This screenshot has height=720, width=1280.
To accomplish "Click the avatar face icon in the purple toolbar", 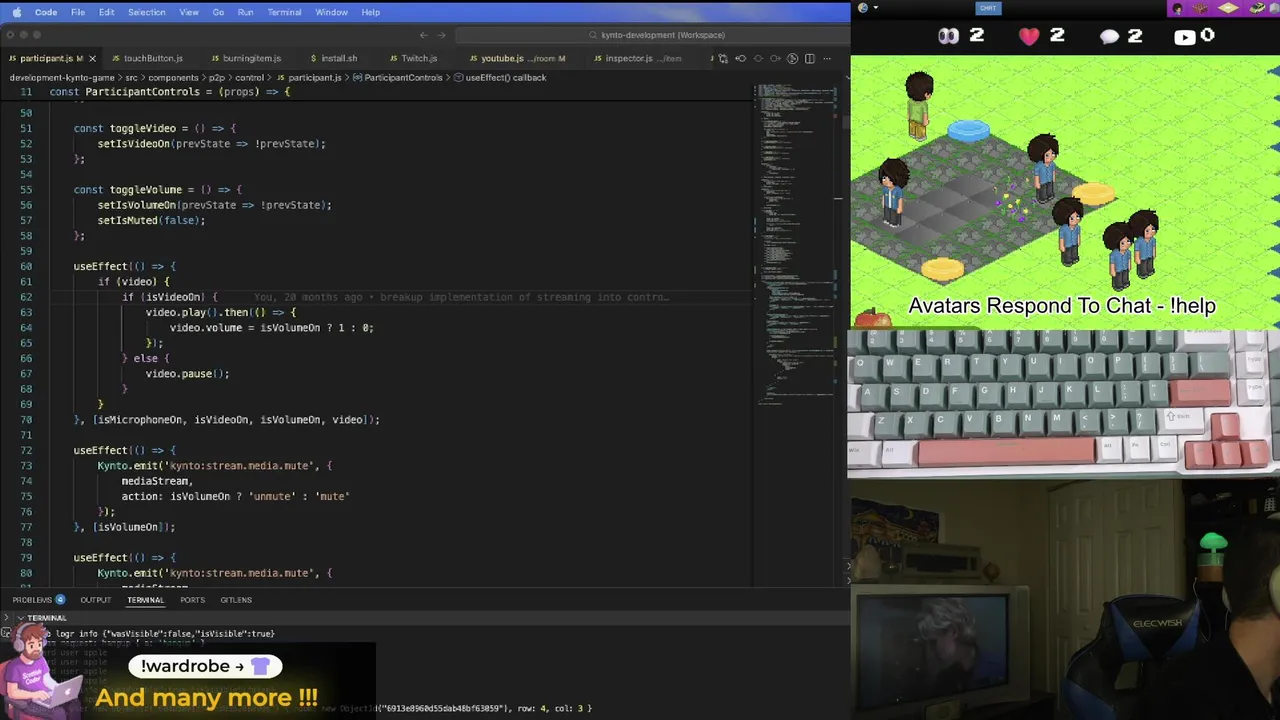I will coord(1177,9).
